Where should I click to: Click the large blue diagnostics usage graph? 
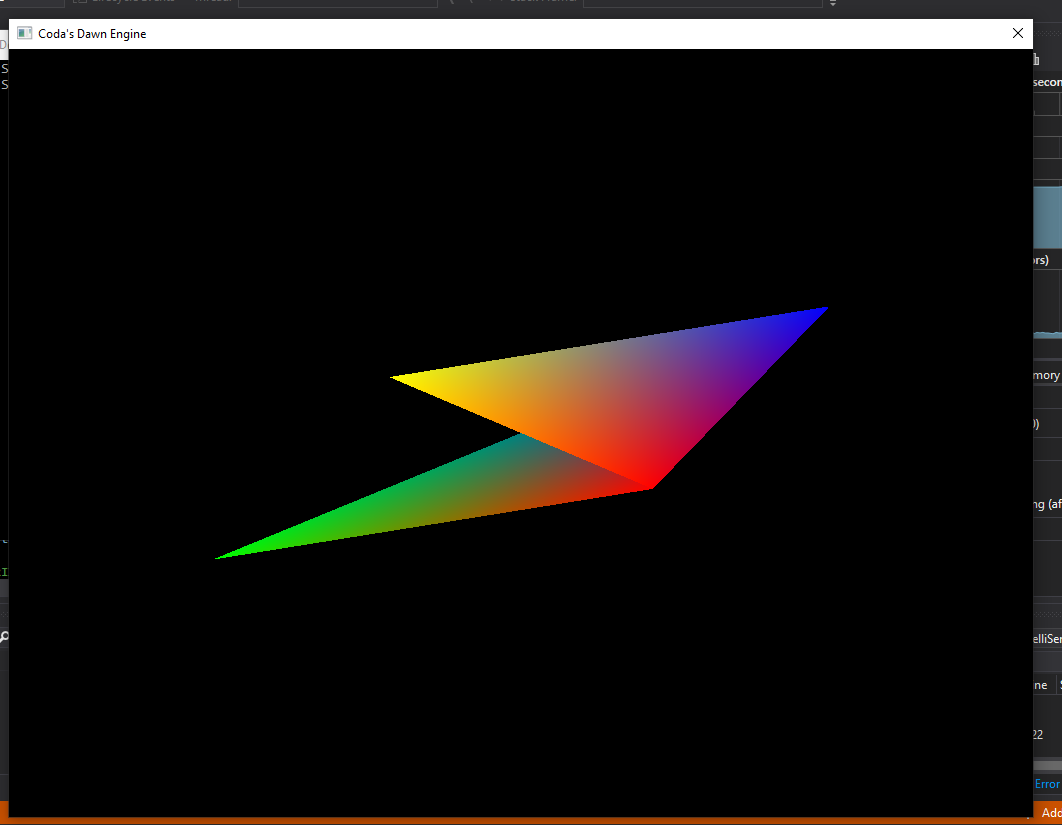pos(1047,215)
